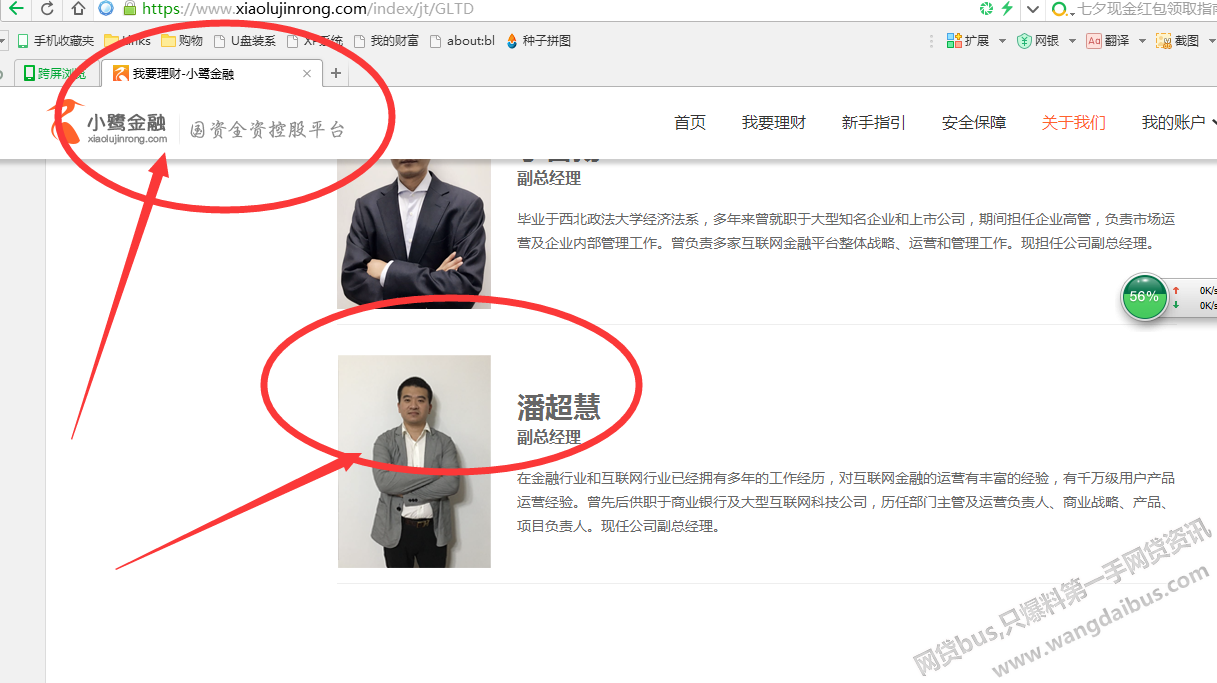Open 安全保障 in site navigation

[974, 123]
